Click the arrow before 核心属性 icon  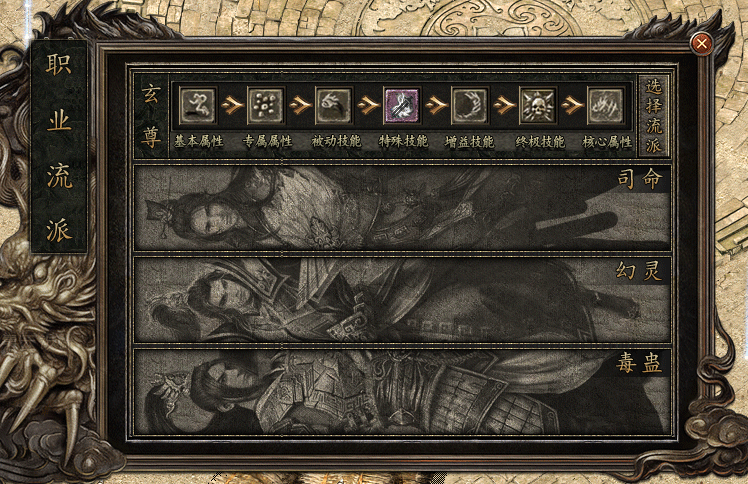(x=572, y=105)
